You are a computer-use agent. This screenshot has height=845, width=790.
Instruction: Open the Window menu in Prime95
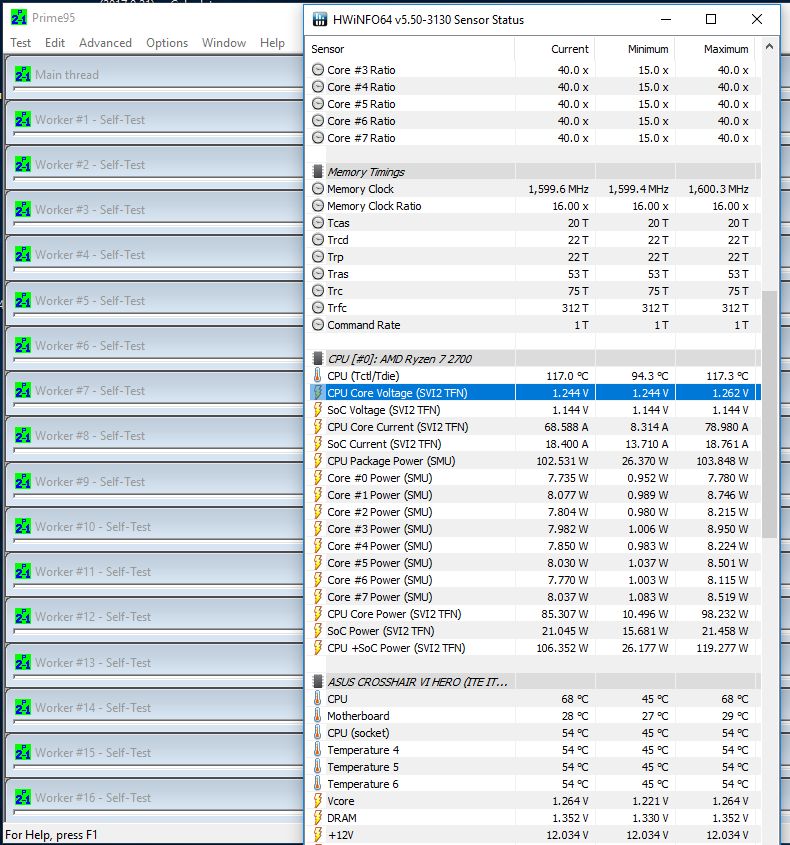pyautogui.click(x=224, y=43)
